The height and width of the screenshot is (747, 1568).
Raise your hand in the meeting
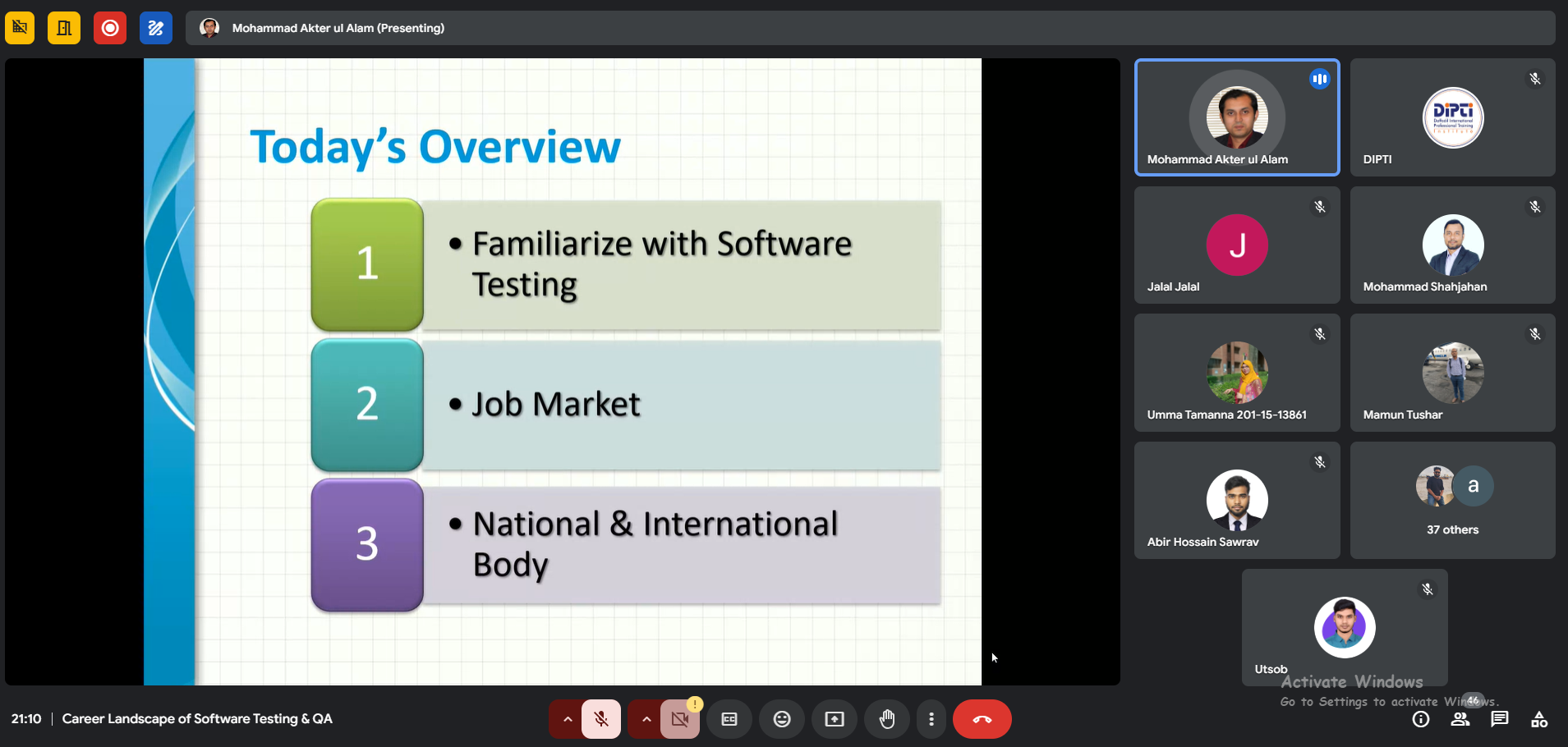887,719
